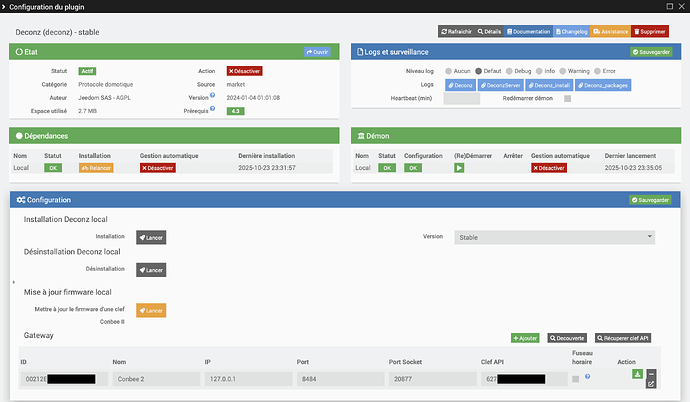690x402 pixels.
Task: Open plugin Détails
Action: (x=489, y=32)
